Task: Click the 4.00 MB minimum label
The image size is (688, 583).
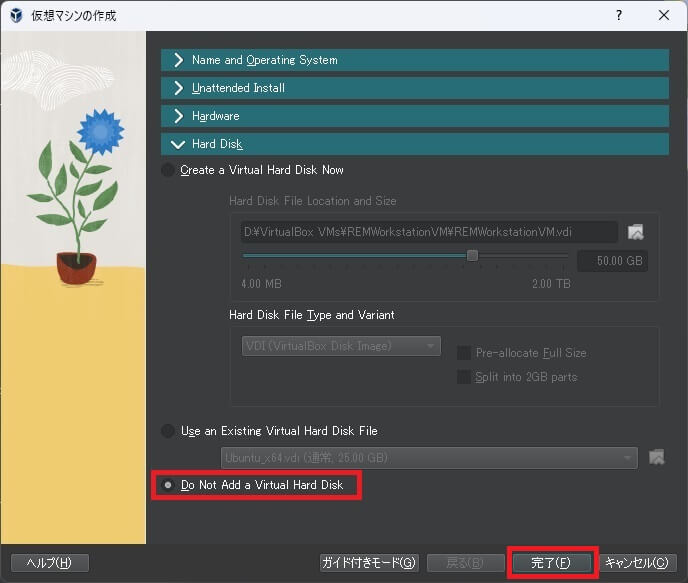Action: [x=261, y=284]
